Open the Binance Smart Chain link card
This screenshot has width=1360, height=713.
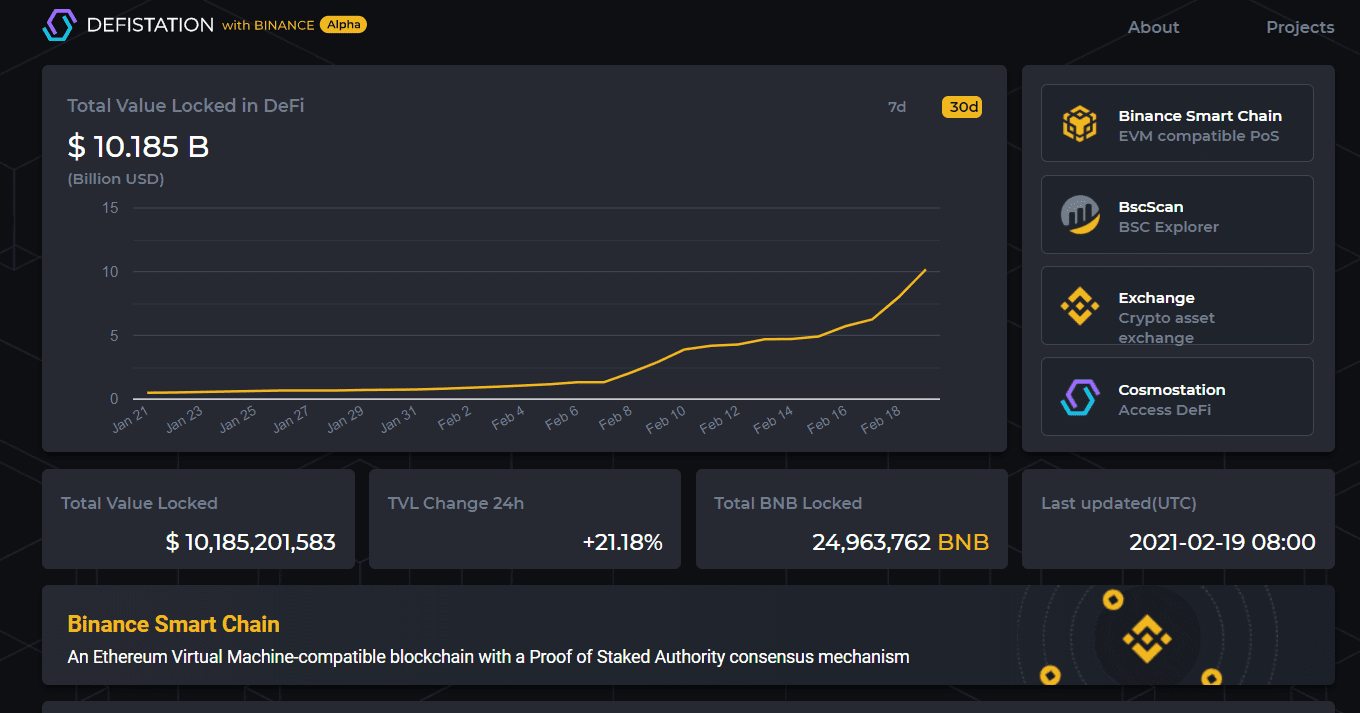tap(1177, 123)
